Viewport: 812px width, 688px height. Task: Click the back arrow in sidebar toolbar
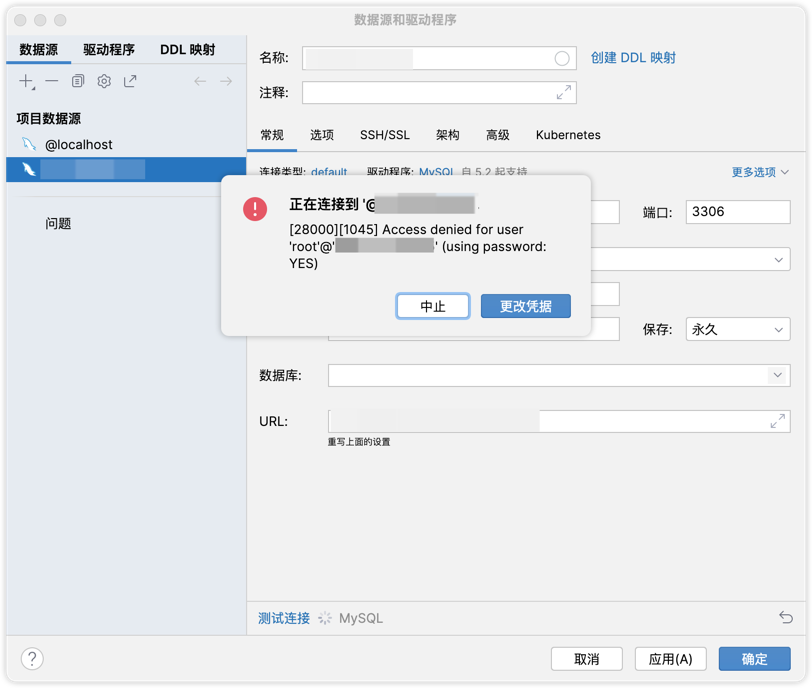(200, 81)
